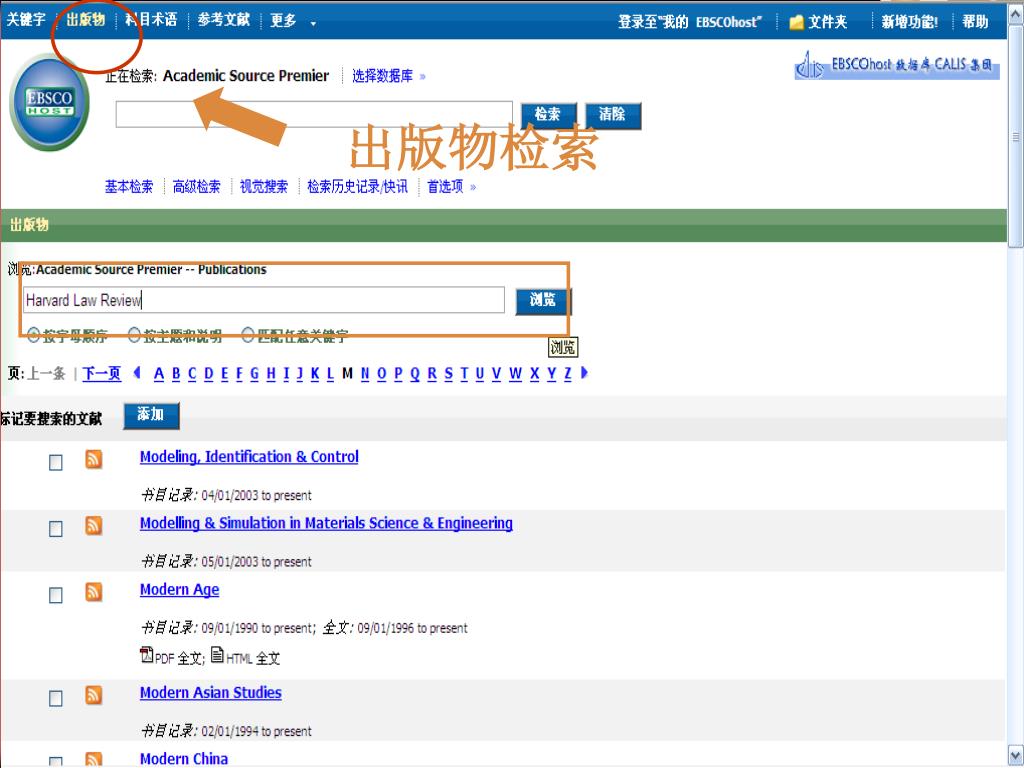Check the Modern Asian Studies checkbox

[x=56, y=698]
